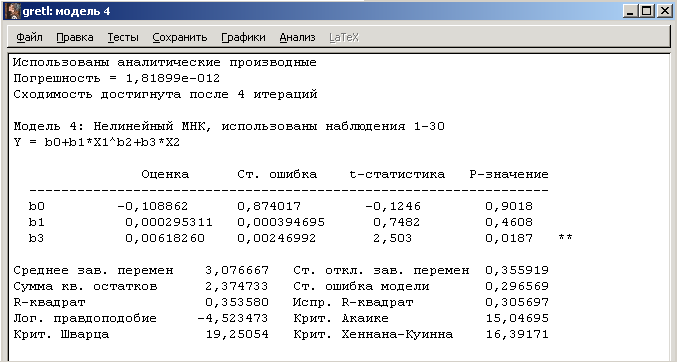Open the Анализ menu
This screenshot has height=363, width=677.
(x=297, y=38)
